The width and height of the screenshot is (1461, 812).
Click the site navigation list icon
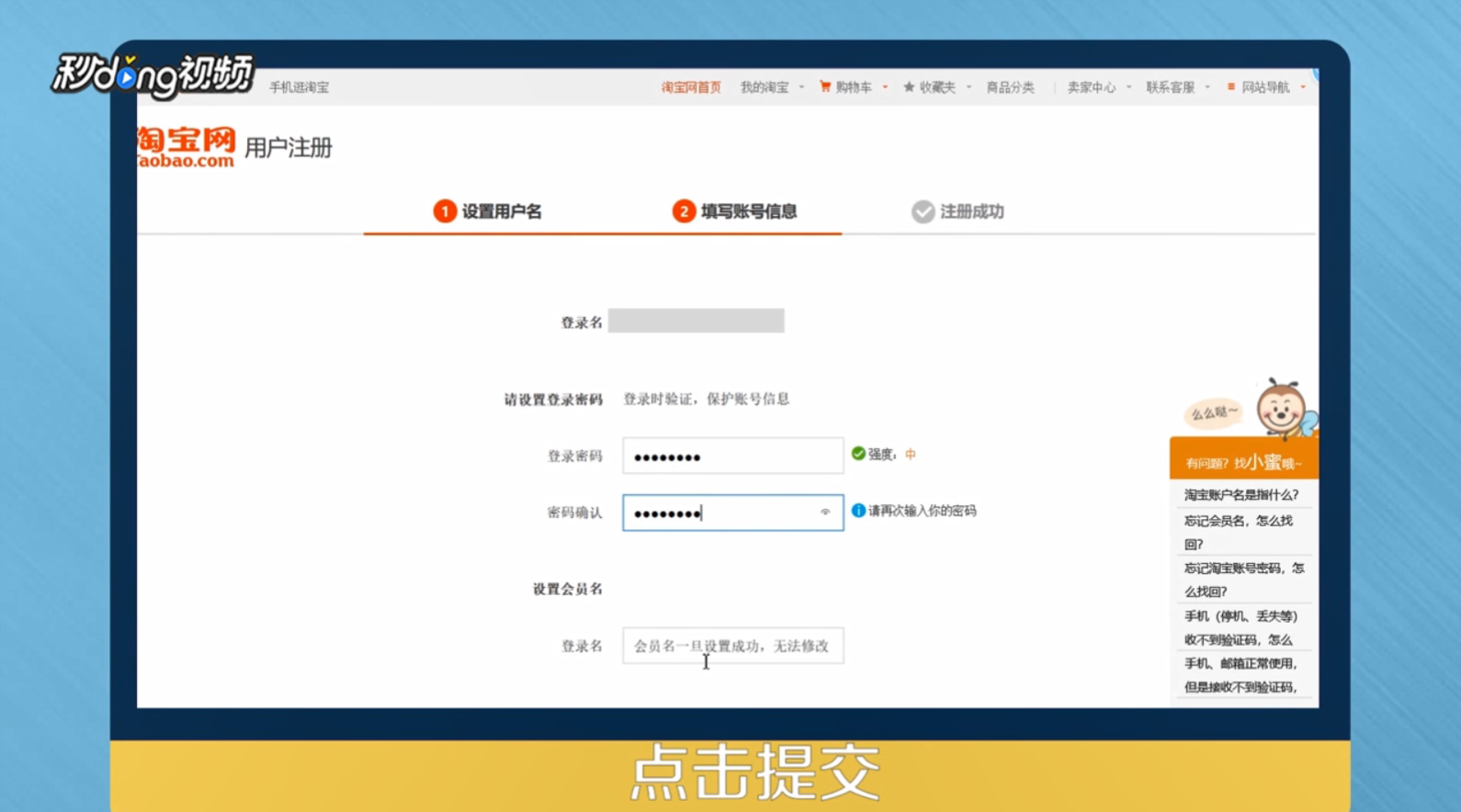point(1231,87)
